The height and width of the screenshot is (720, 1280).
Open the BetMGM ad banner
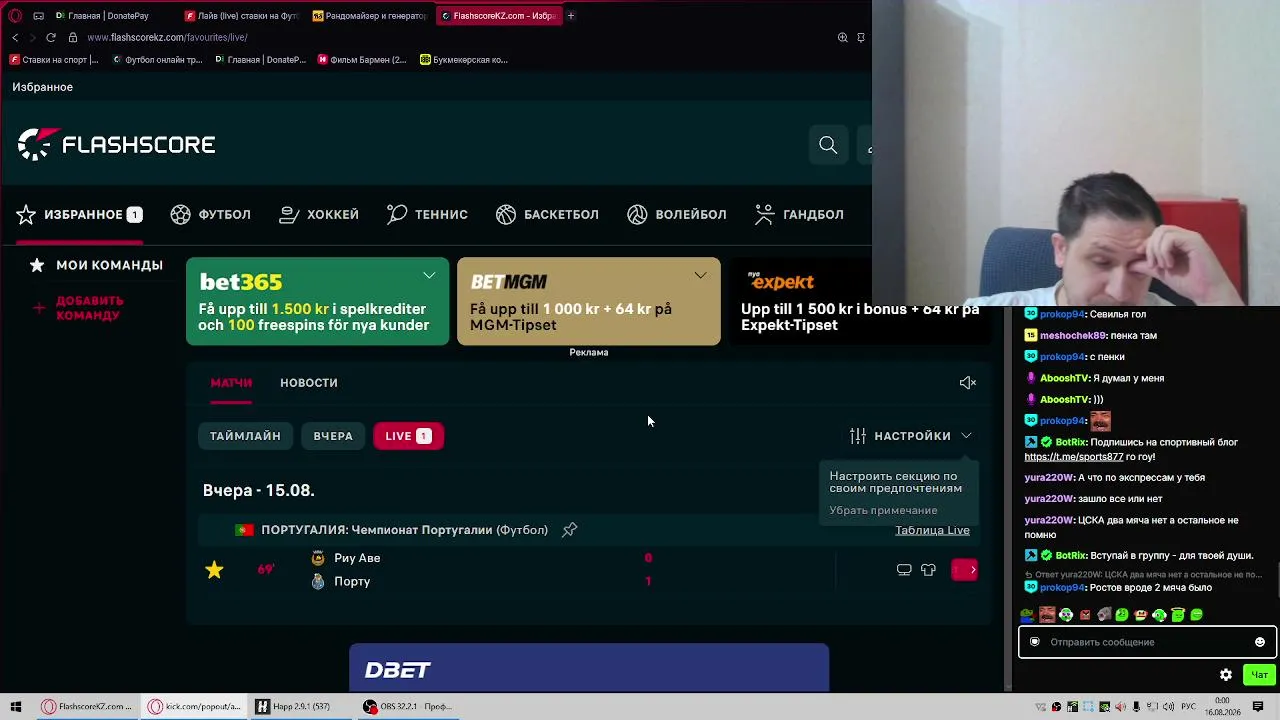pos(588,302)
